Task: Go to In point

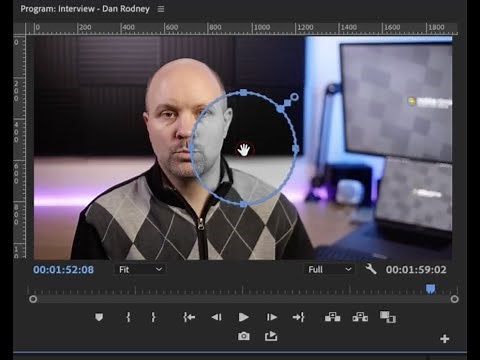Action: [189, 317]
